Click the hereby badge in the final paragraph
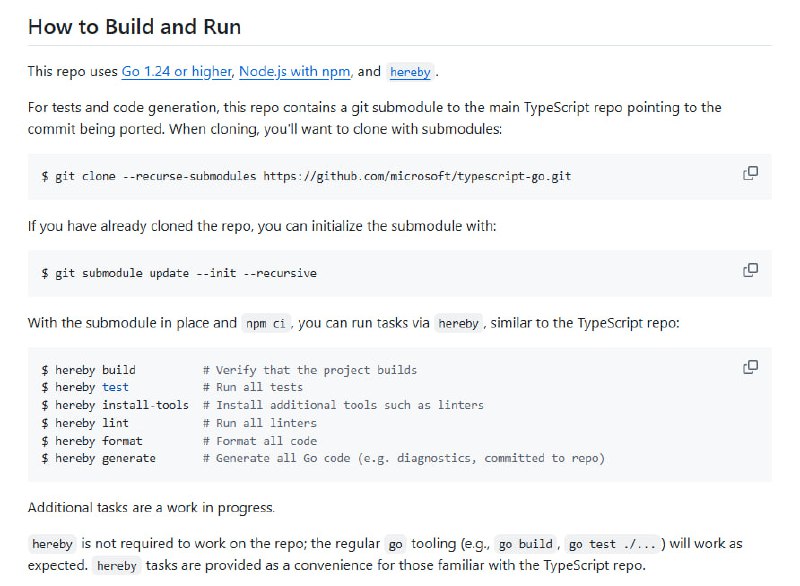This screenshot has height=586, width=800. 117,565
